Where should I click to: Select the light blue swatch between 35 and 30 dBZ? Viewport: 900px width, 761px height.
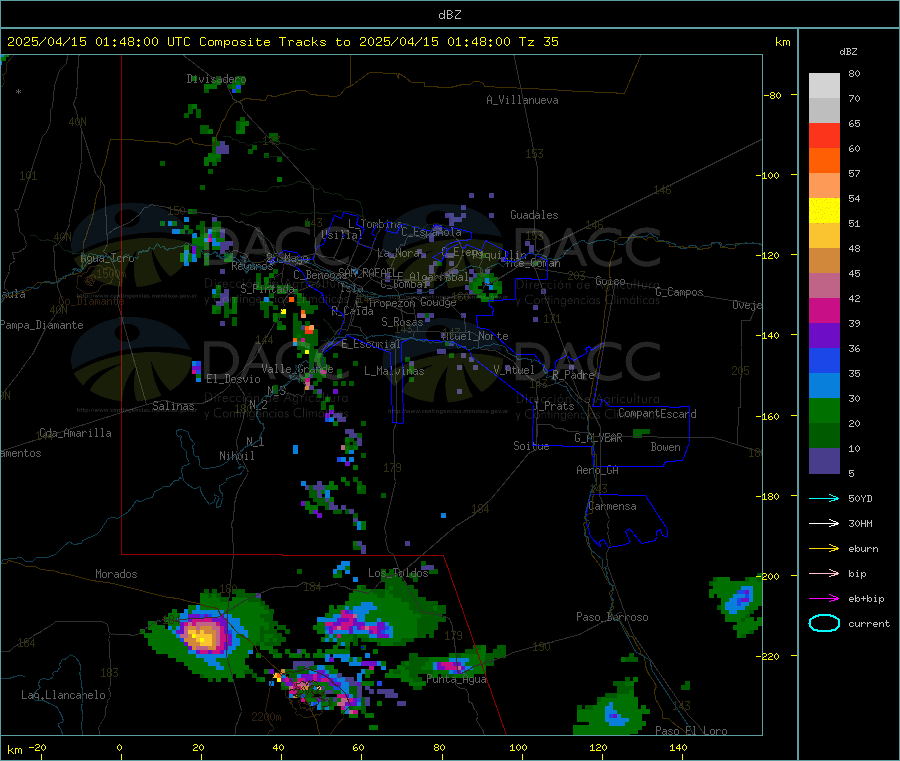[824, 386]
